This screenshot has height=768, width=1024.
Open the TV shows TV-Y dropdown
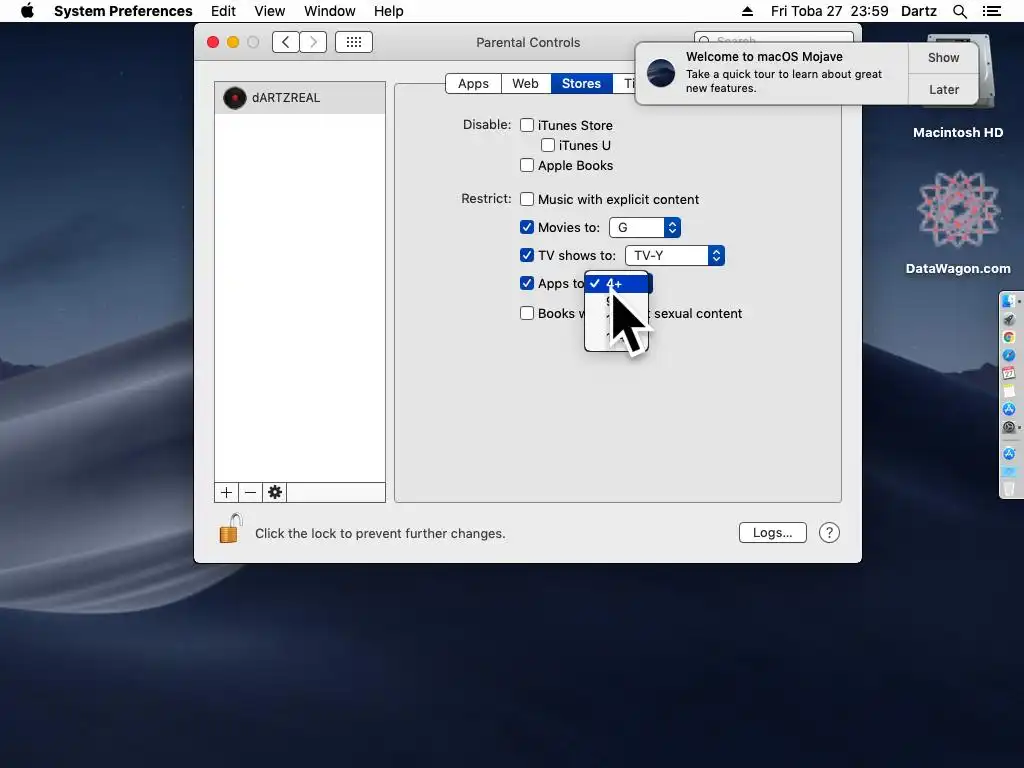(x=675, y=255)
